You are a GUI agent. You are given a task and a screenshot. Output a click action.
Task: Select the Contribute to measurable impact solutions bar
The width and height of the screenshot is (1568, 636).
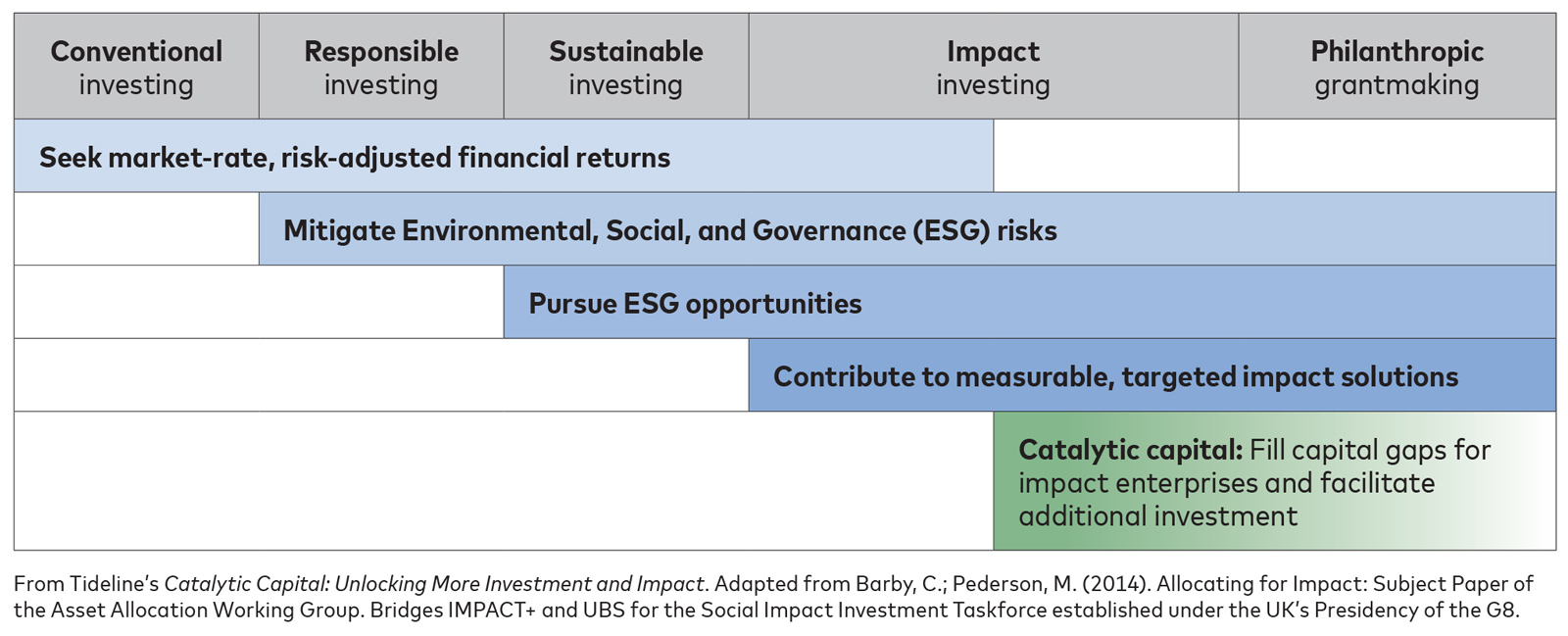1151,376
